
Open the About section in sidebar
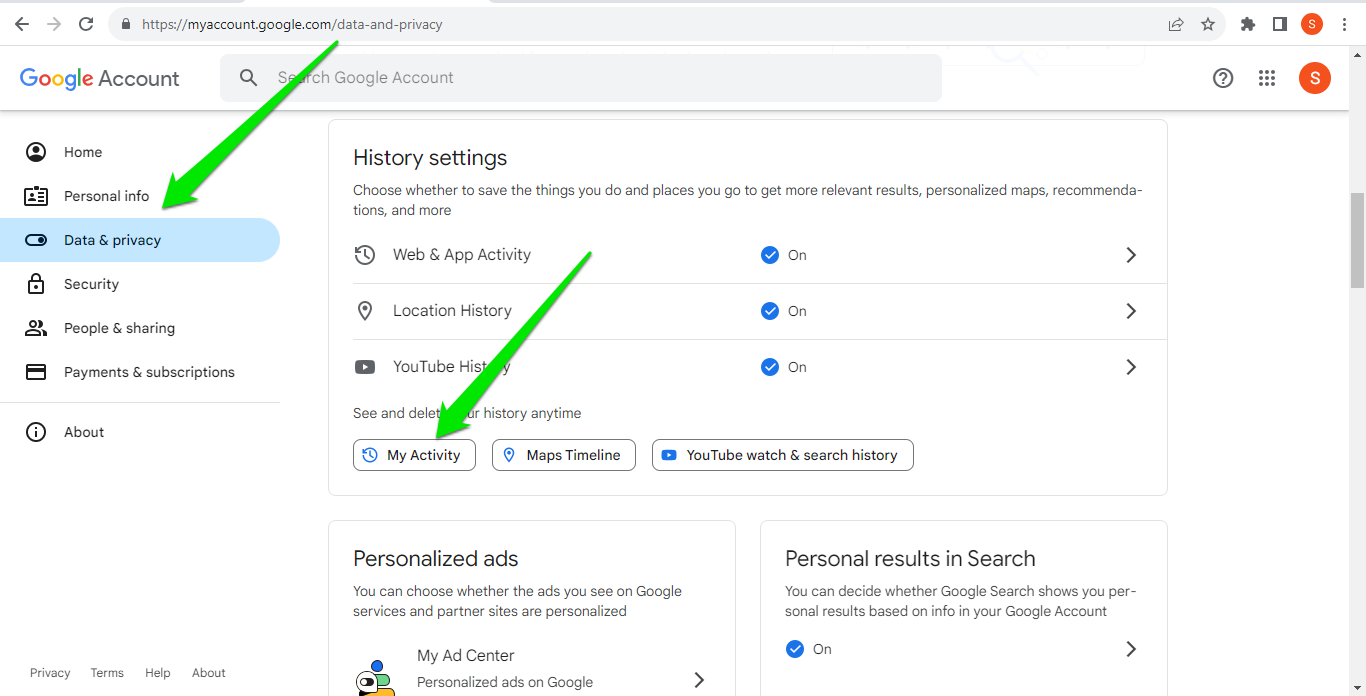point(140,432)
